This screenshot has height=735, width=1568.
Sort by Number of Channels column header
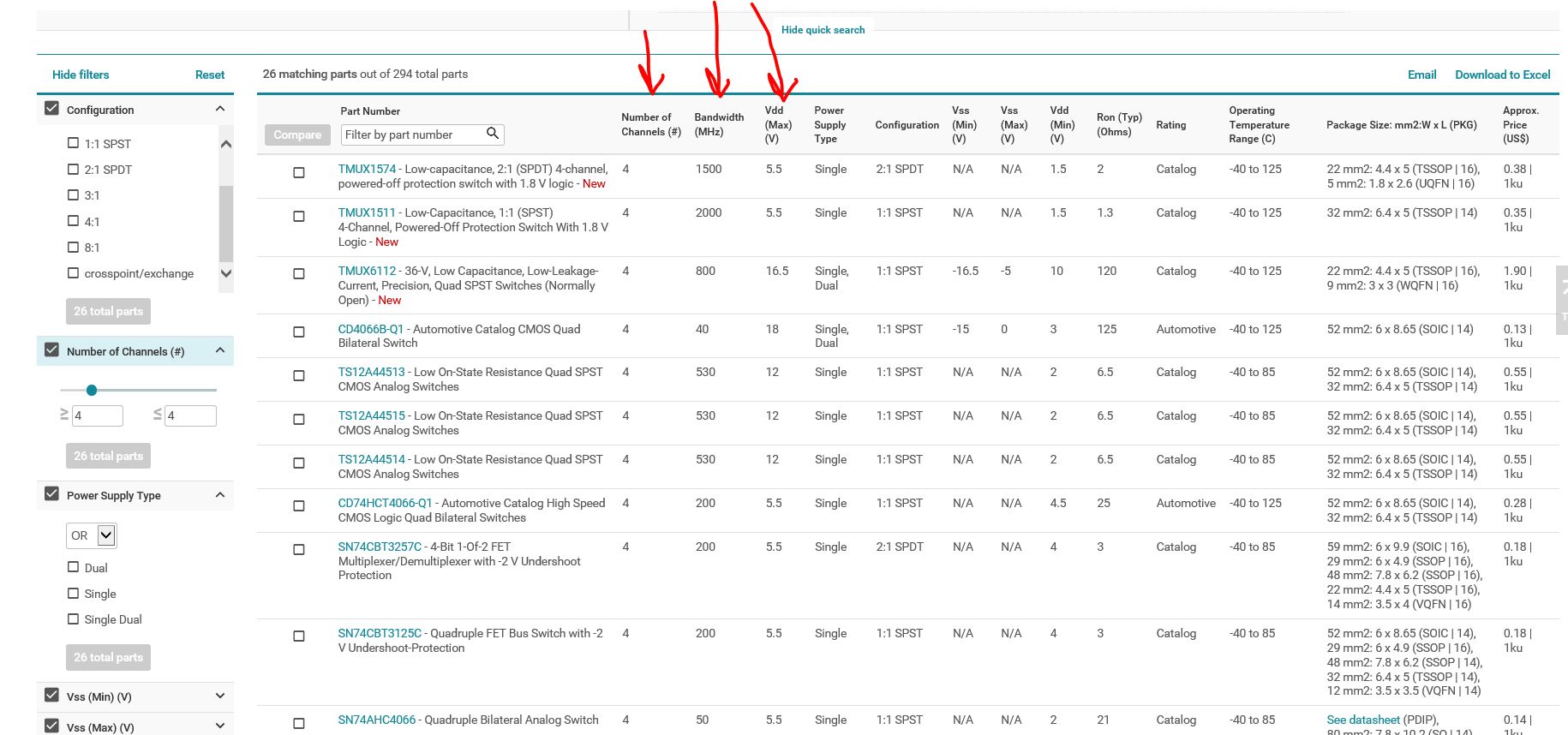pyautogui.click(x=651, y=124)
